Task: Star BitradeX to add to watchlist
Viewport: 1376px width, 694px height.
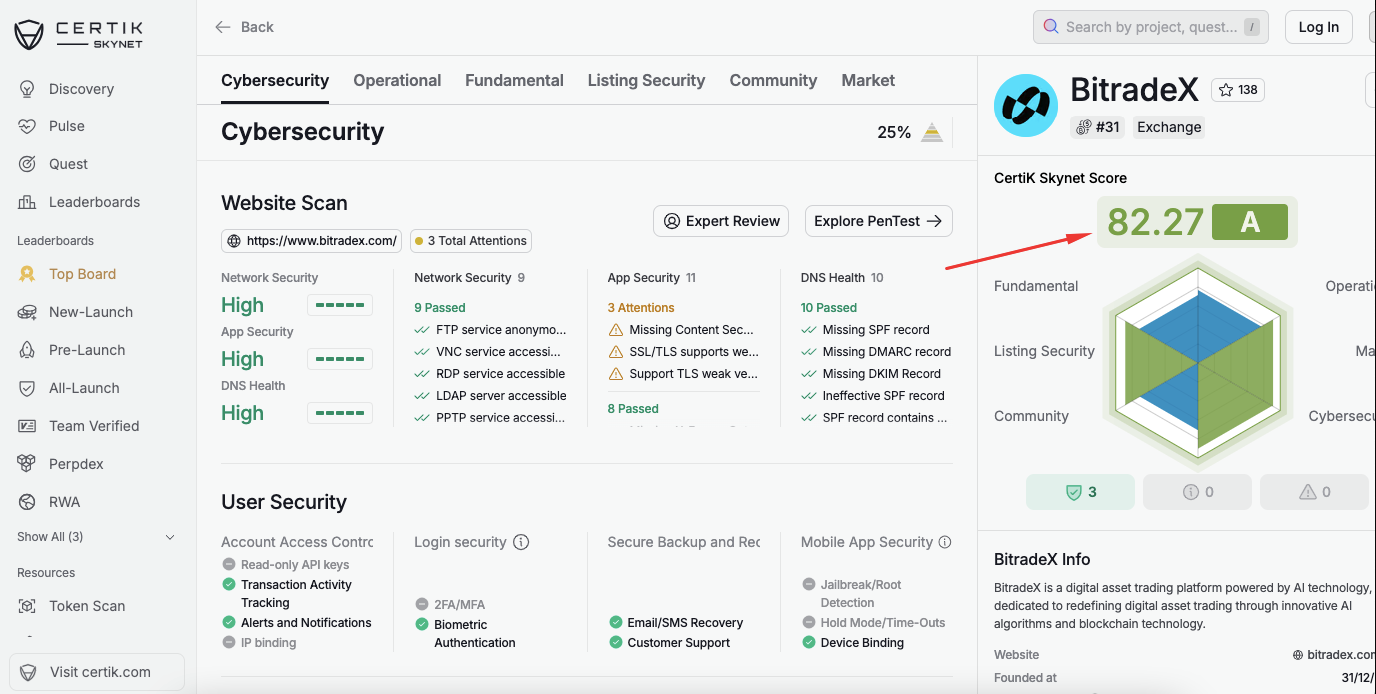Action: pyautogui.click(x=1237, y=89)
